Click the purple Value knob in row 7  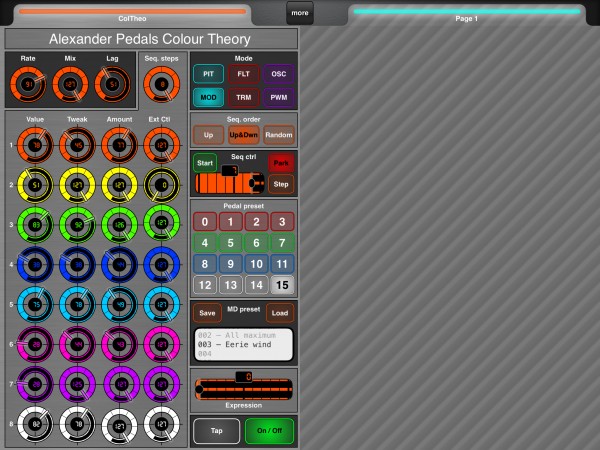[x=35, y=384]
